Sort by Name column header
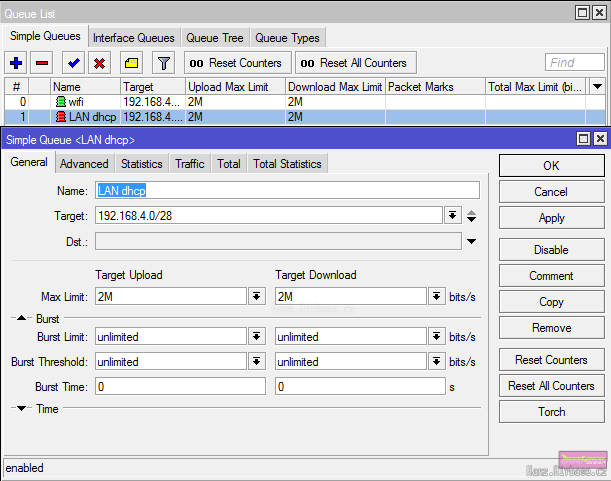Image resolution: width=611 pixels, height=481 pixels. coord(85,87)
